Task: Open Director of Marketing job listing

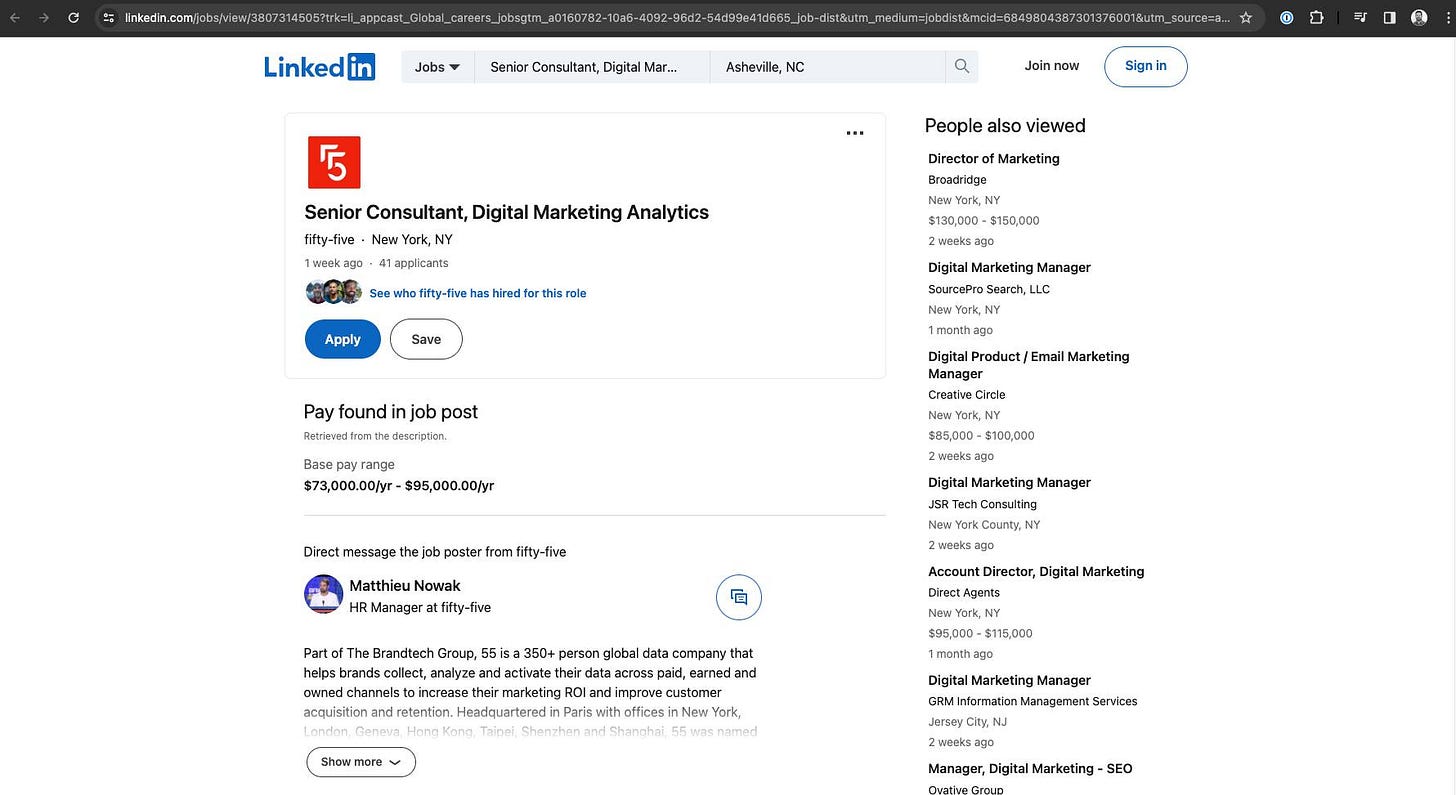Action: click(994, 158)
